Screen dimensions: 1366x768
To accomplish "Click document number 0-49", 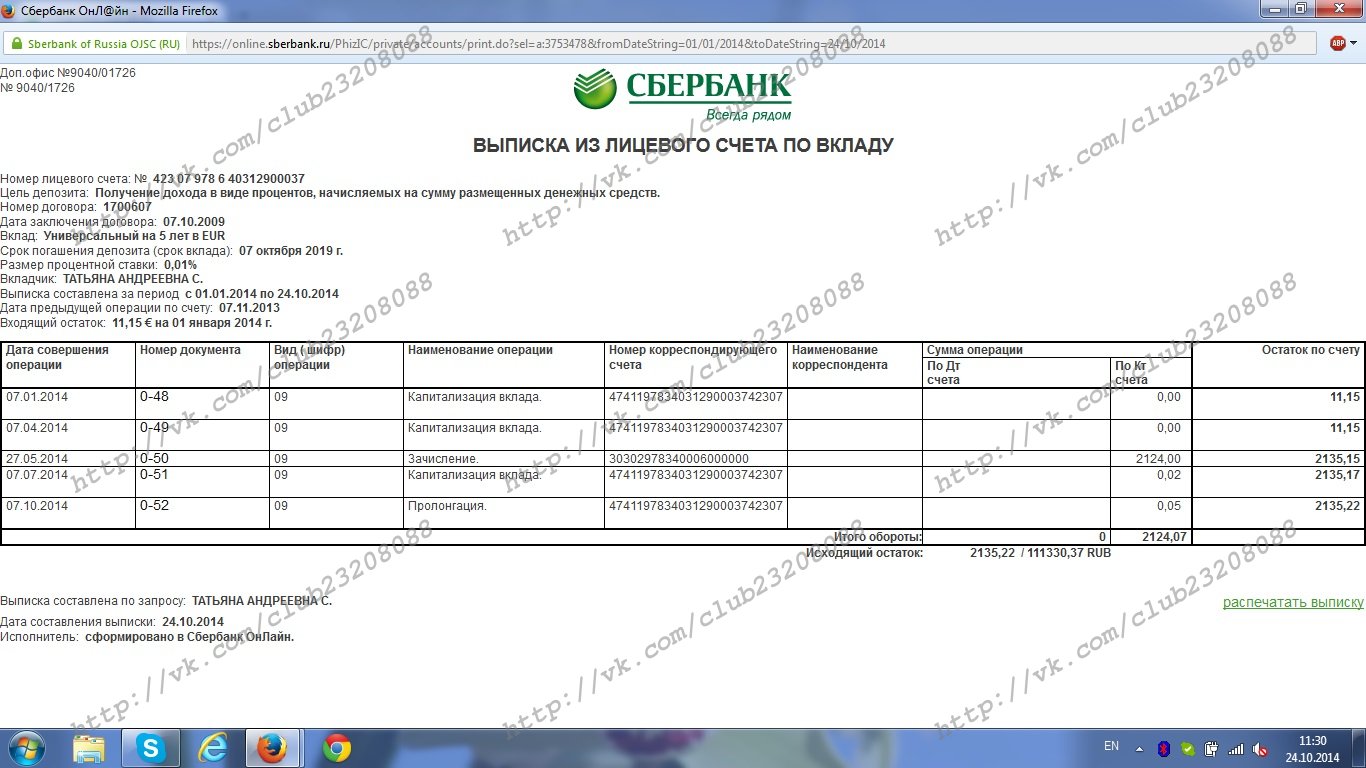I will click(x=154, y=427).
